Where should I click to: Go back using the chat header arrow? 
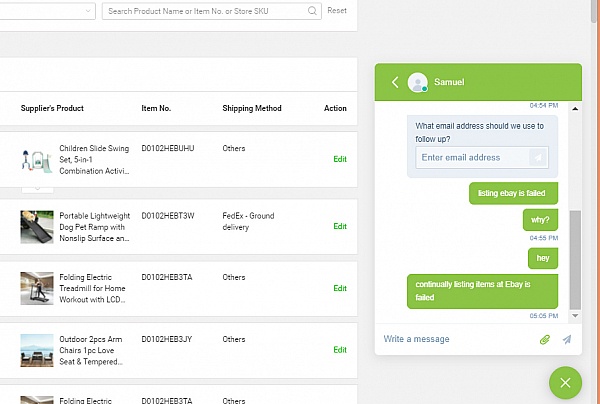395,82
